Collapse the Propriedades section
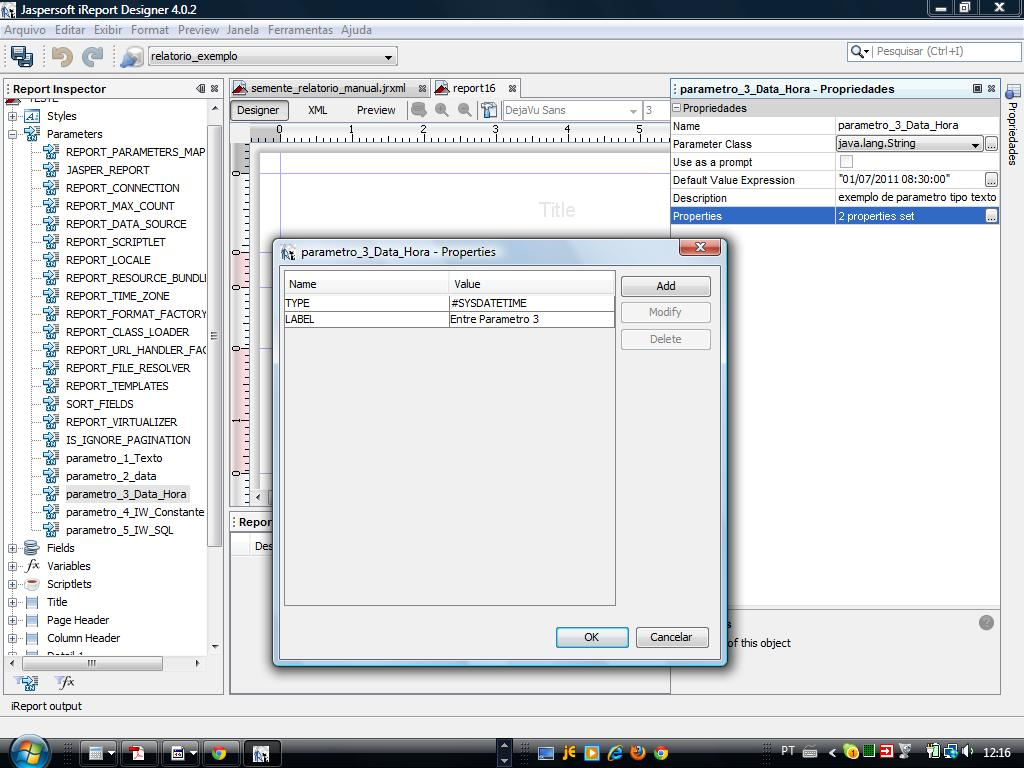 click(x=677, y=108)
